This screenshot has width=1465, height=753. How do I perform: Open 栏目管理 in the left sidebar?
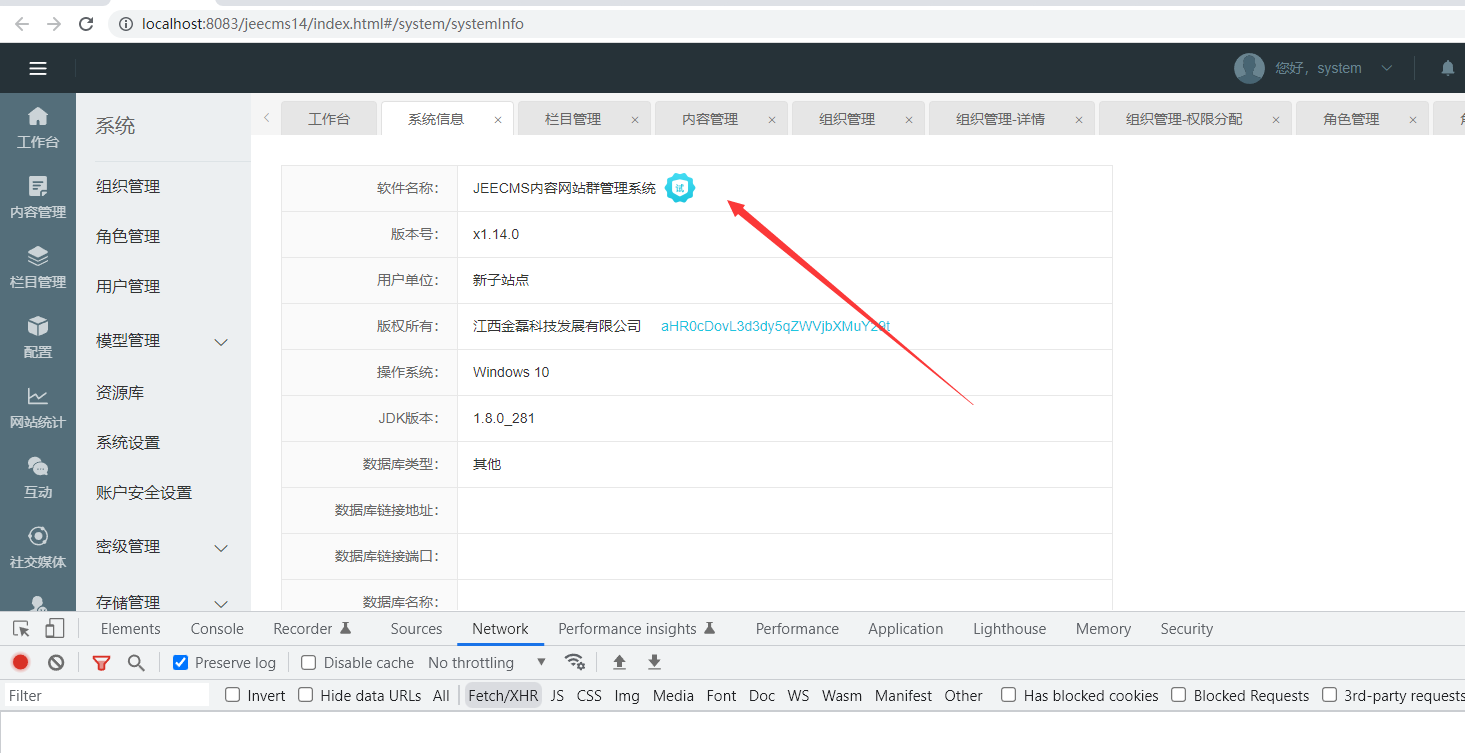click(x=38, y=267)
